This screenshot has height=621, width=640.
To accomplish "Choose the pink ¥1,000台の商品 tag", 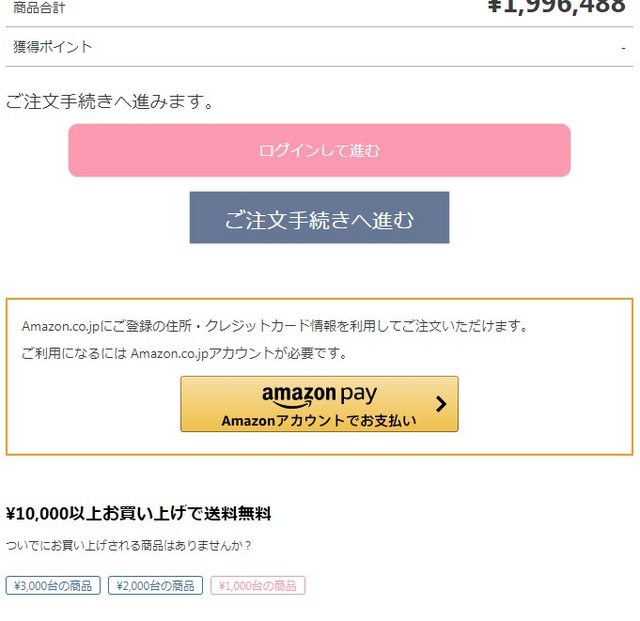I will [257, 586].
